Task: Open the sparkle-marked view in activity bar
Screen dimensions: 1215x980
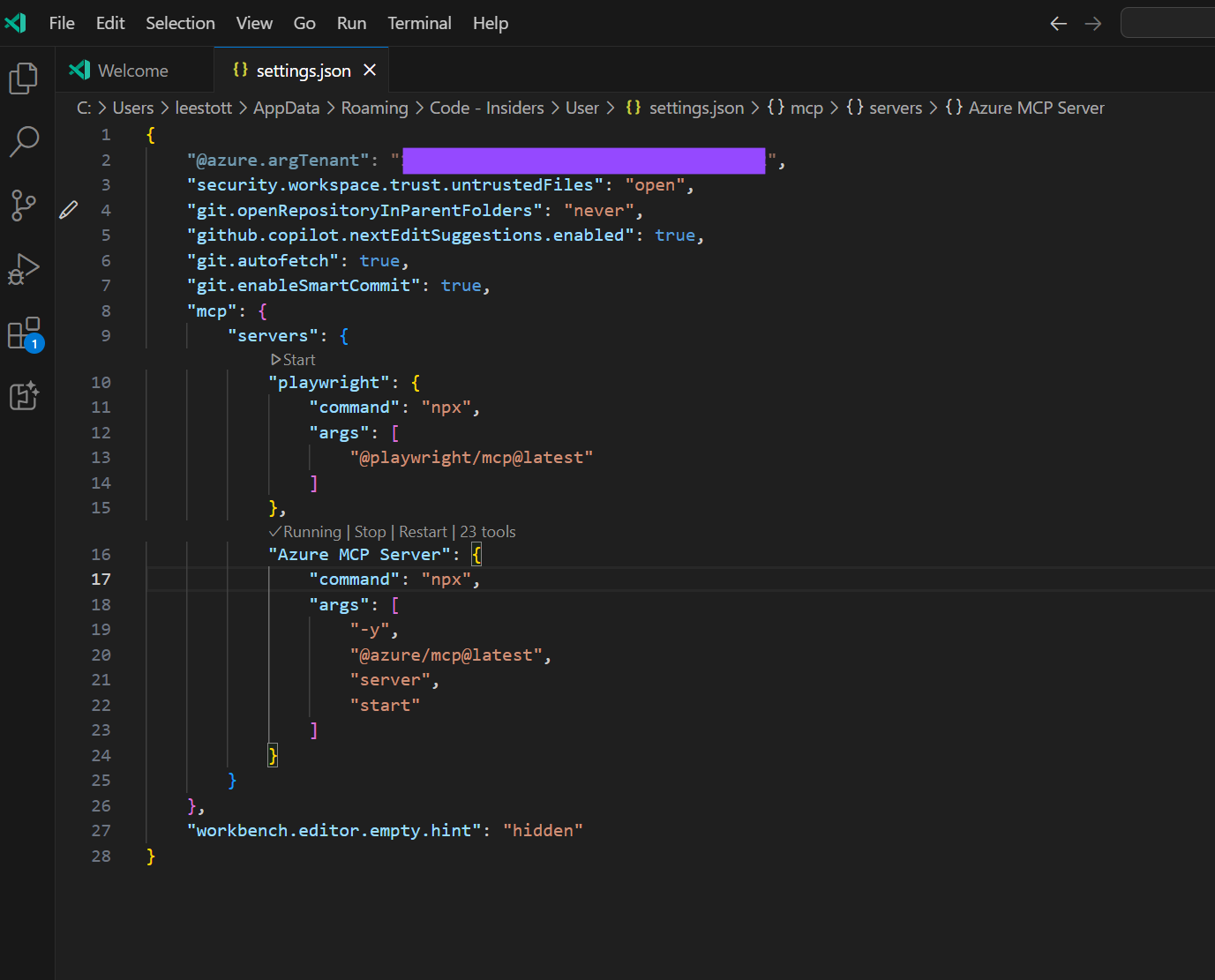Action: coord(24,397)
